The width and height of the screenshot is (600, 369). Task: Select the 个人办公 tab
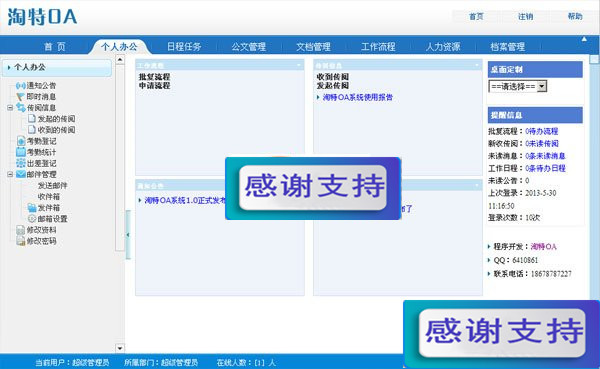click(x=119, y=47)
